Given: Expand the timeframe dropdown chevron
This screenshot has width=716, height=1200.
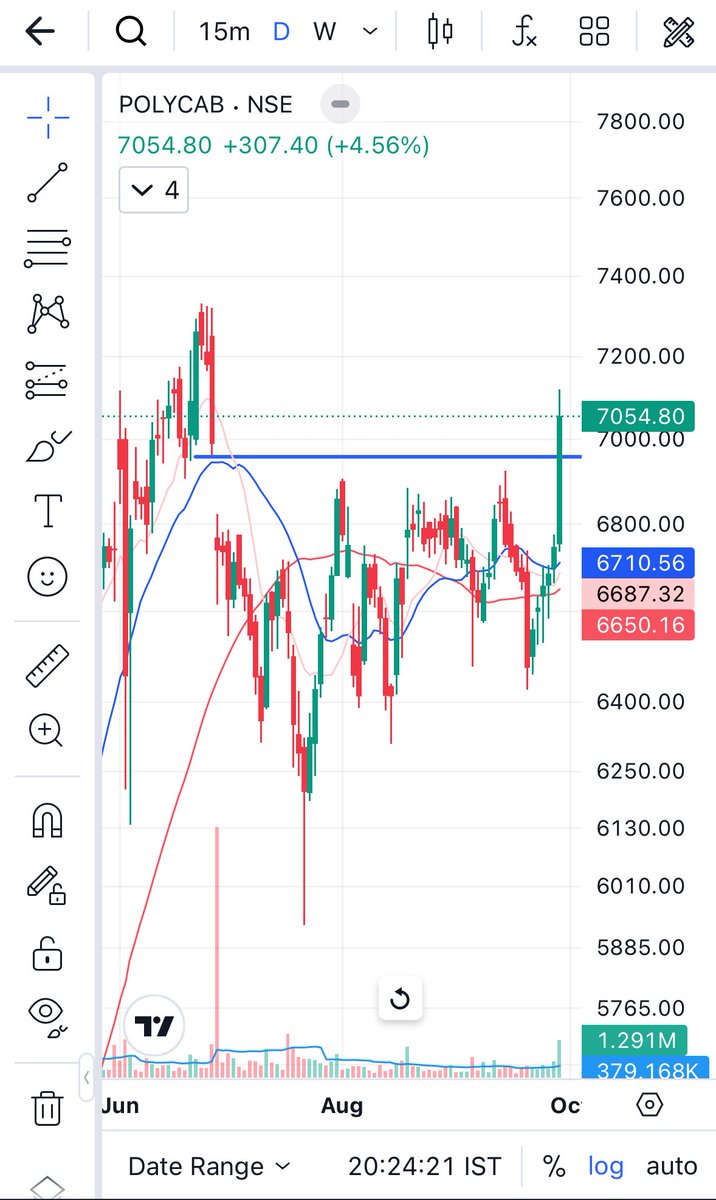Looking at the screenshot, I should pyautogui.click(x=370, y=32).
